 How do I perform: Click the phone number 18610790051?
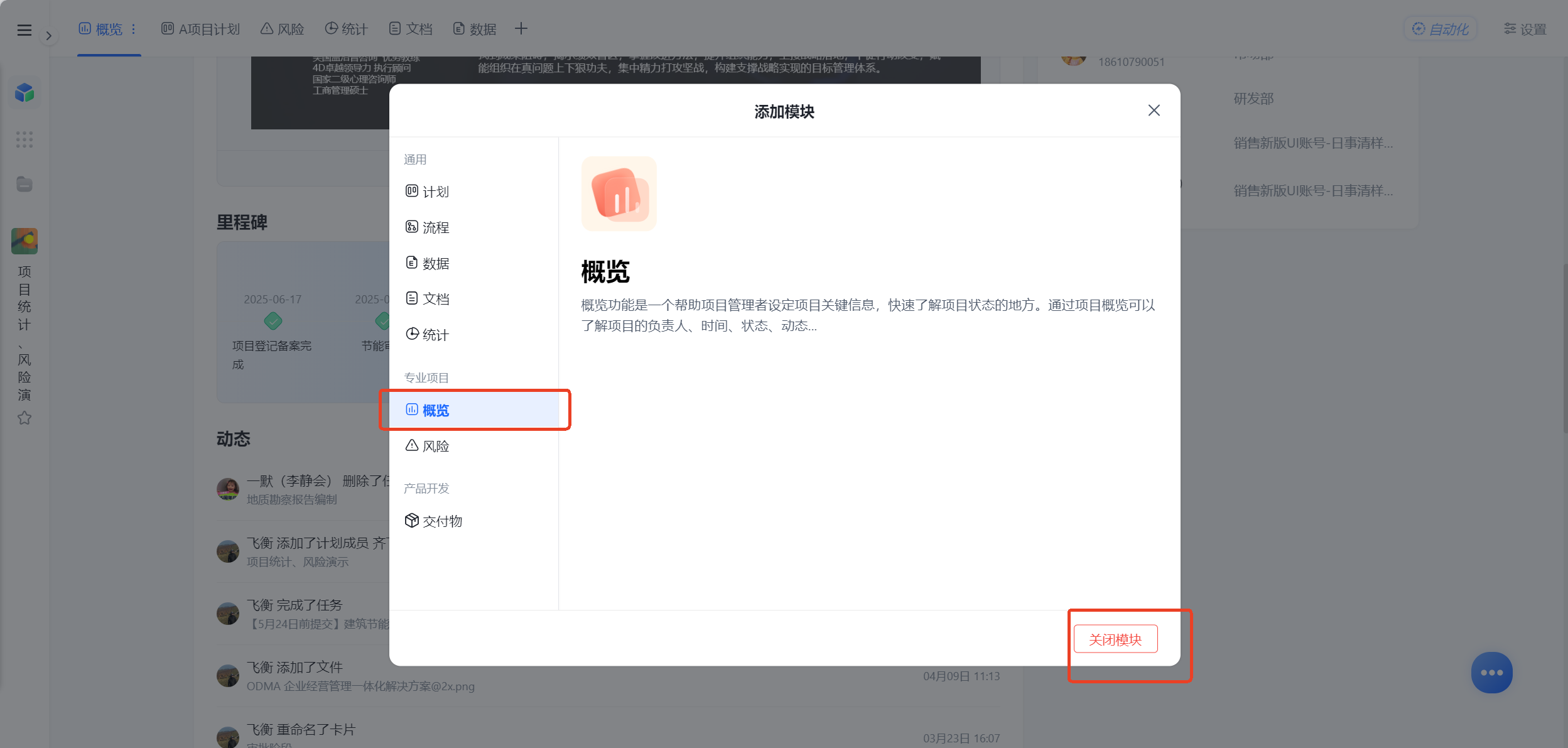coord(1131,62)
